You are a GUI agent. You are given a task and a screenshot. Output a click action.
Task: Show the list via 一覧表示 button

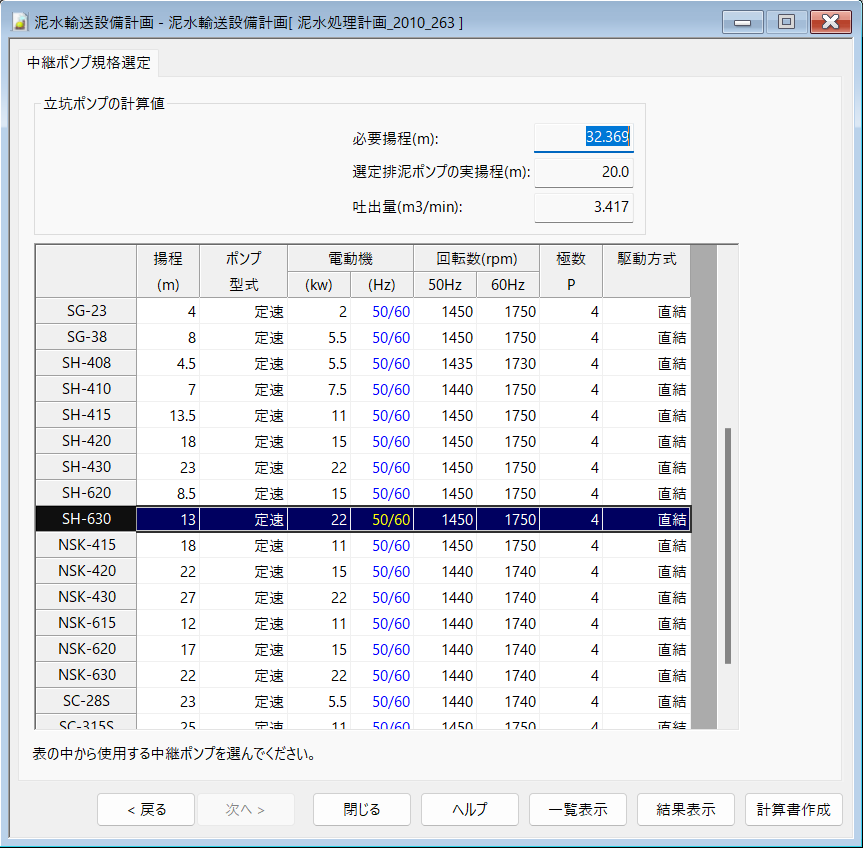577,810
